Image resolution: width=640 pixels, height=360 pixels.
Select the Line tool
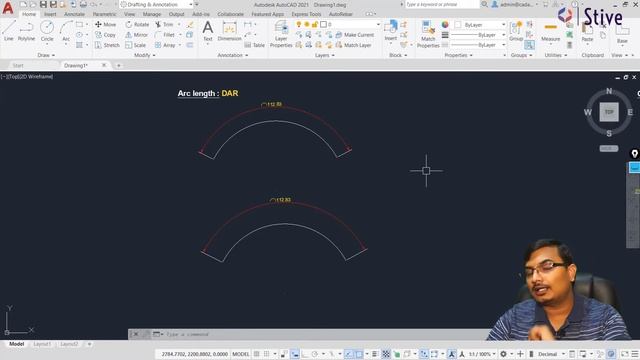pos(9,31)
